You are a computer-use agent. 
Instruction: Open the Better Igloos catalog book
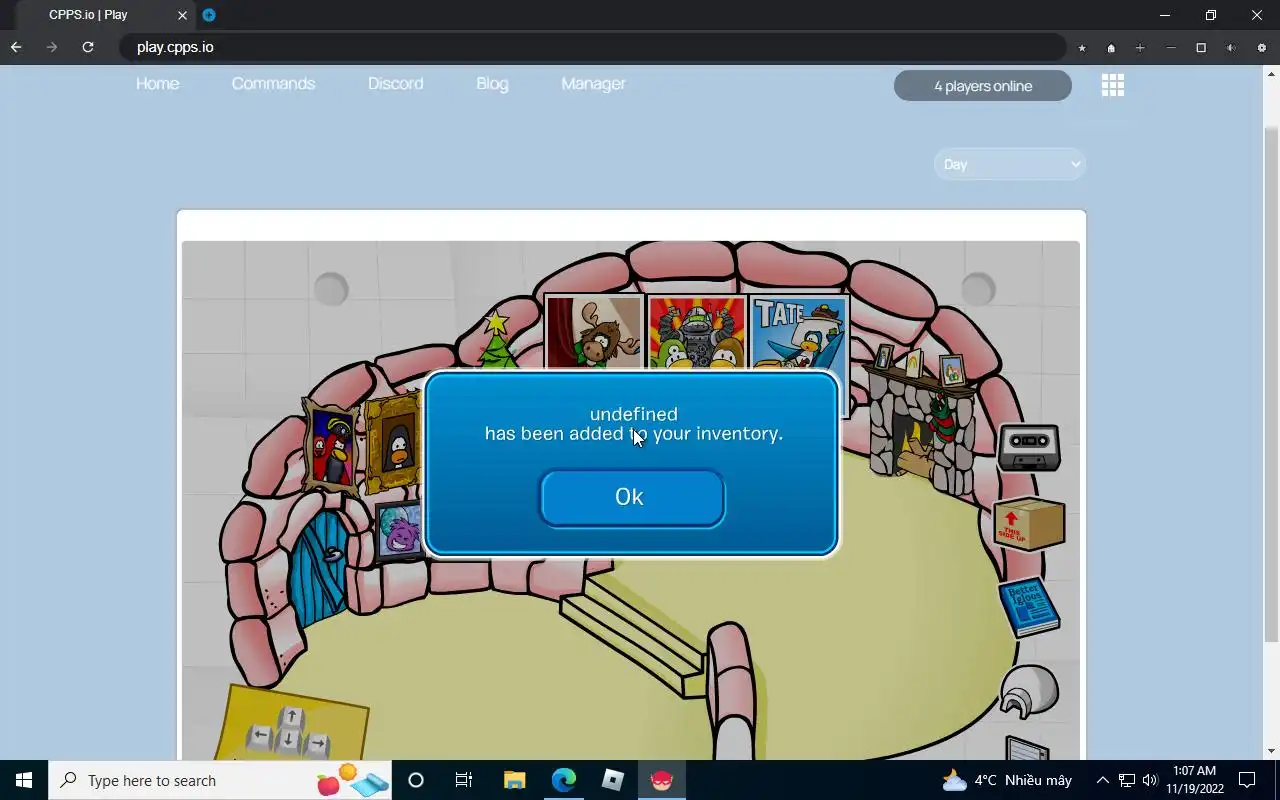pyautogui.click(x=1029, y=607)
